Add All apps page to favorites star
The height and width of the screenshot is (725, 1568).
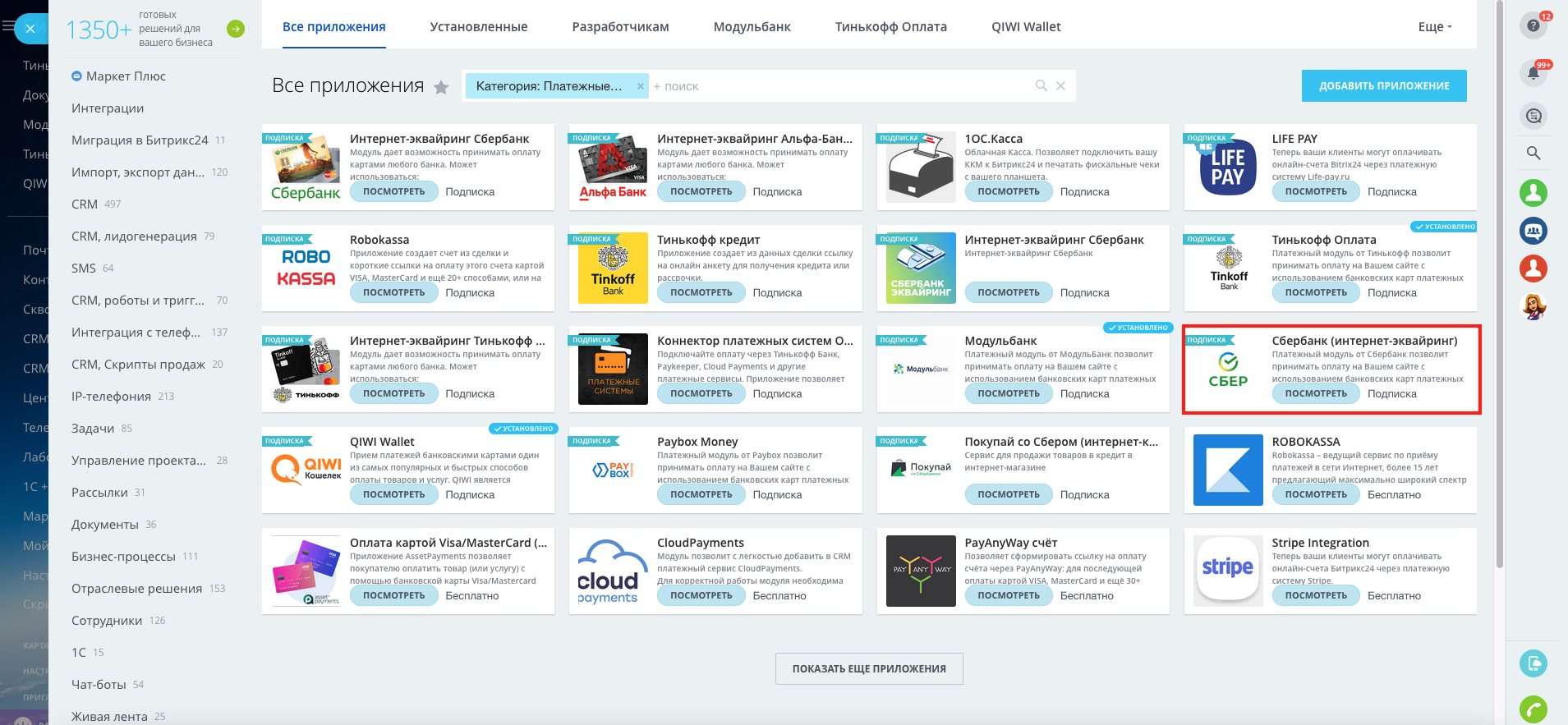pos(441,87)
